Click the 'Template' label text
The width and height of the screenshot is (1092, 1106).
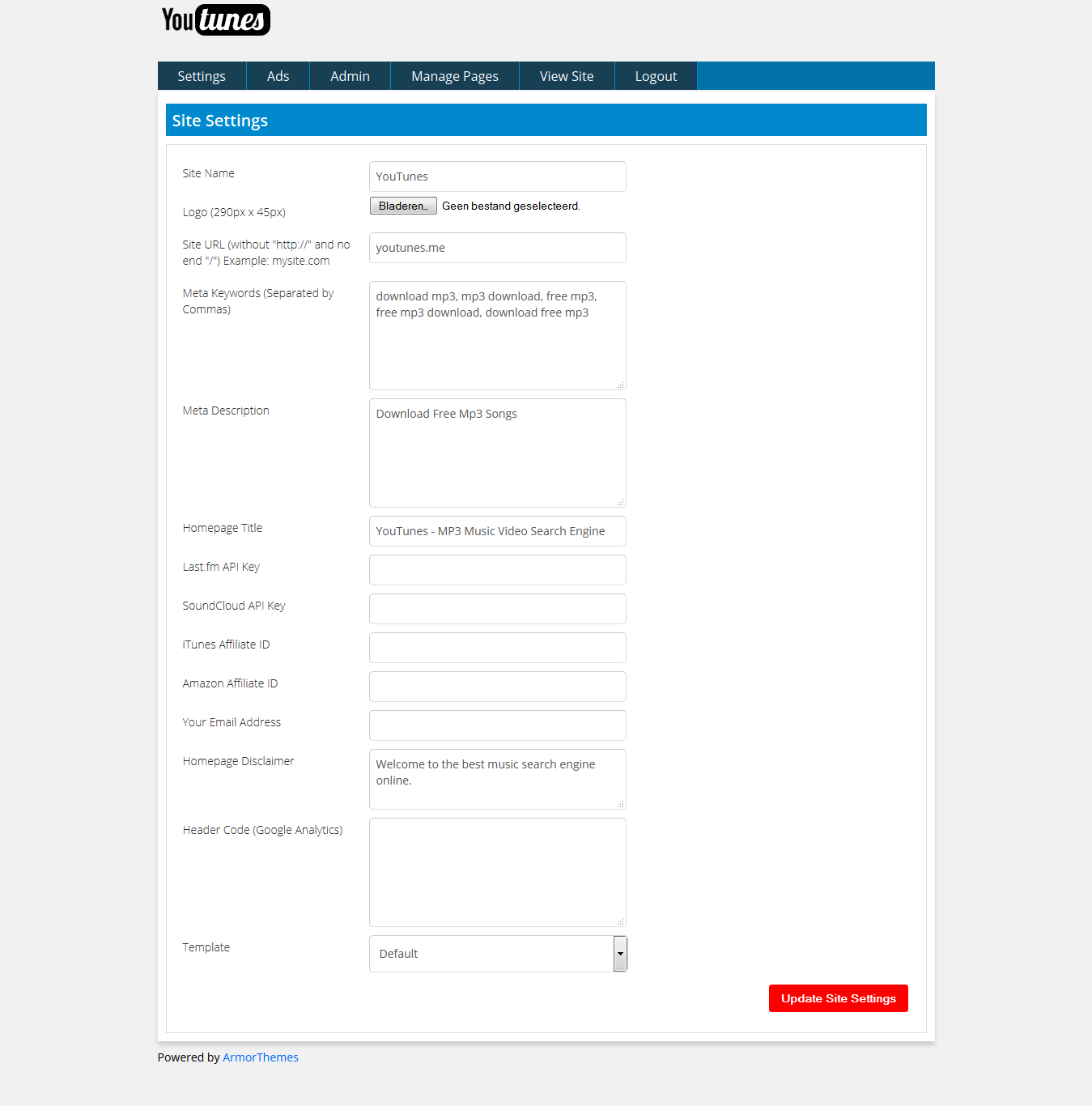click(206, 947)
